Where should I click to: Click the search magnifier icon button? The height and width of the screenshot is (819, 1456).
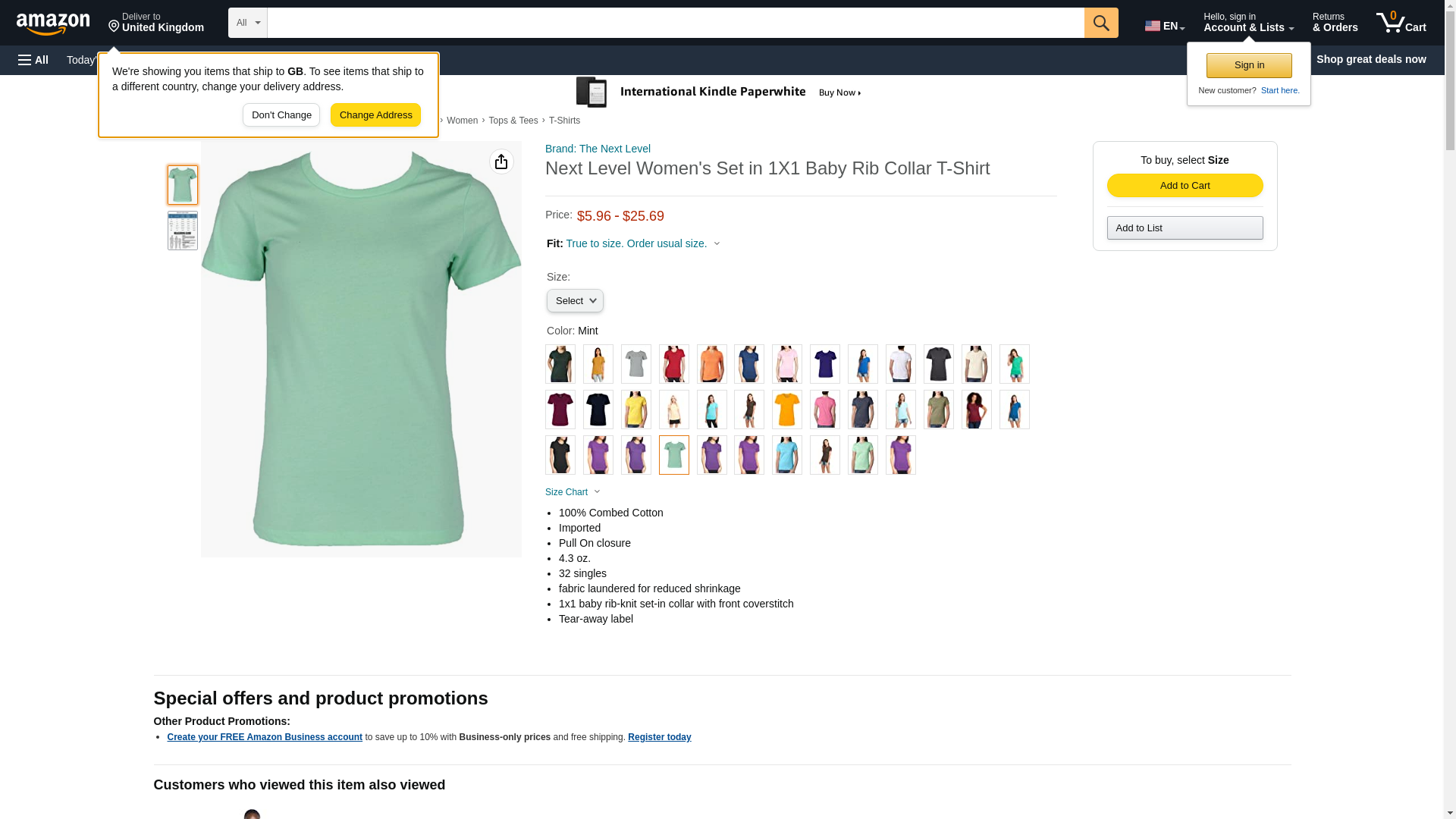1100,23
